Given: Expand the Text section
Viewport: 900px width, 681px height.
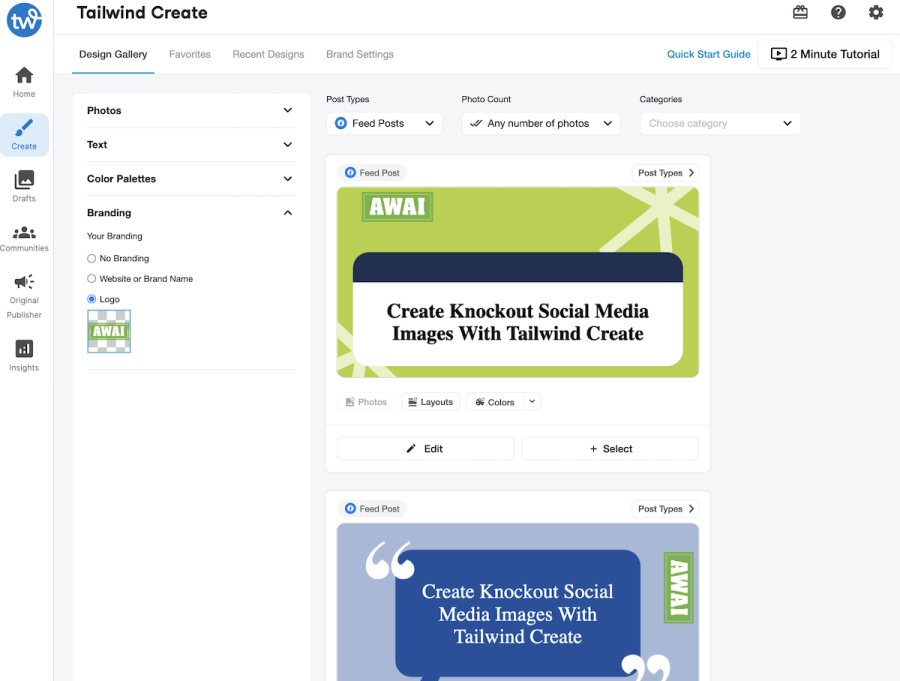Looking at the screenshot, I should (191, 145).
